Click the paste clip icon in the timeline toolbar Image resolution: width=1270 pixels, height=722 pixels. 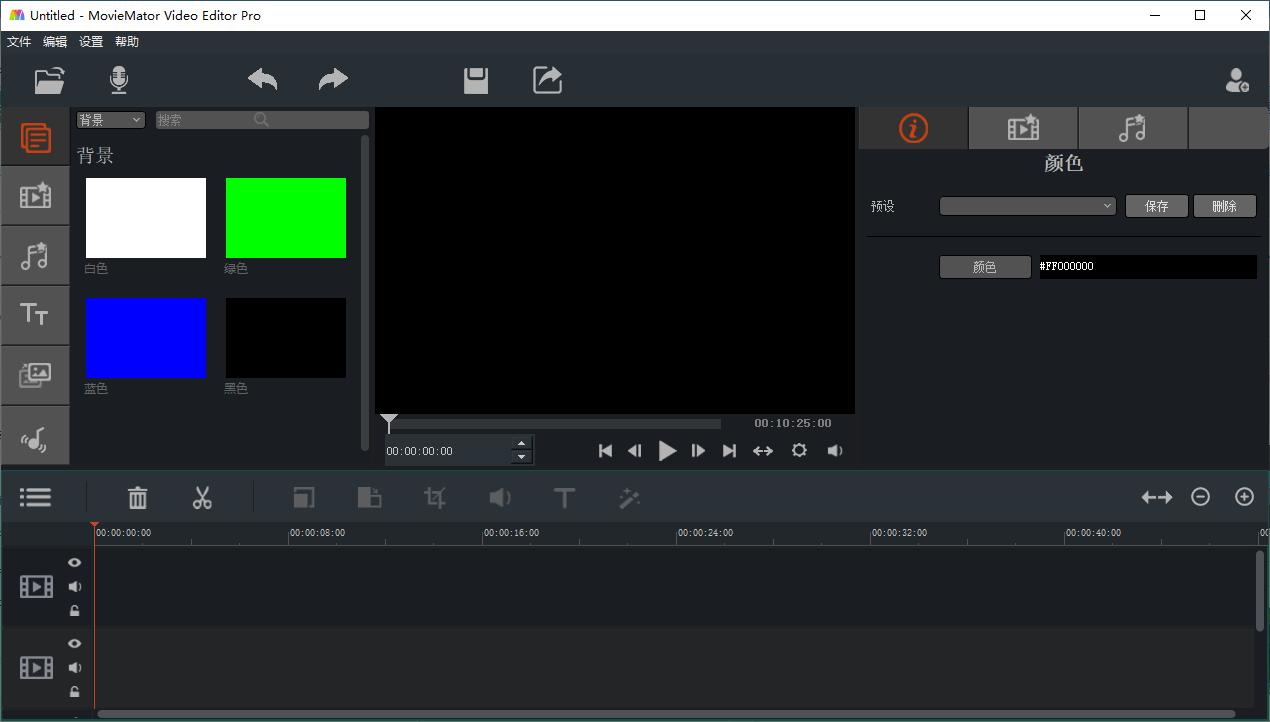pyautogui.click(x=369, y=497)
